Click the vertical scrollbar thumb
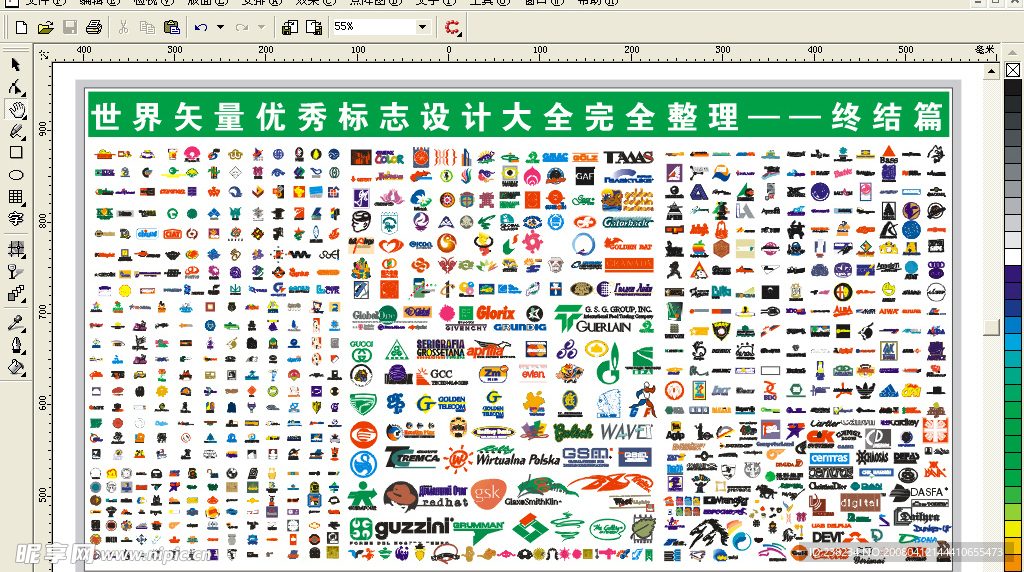The width and height of the screenshot is (1024, 572). [x=991, y=327]
